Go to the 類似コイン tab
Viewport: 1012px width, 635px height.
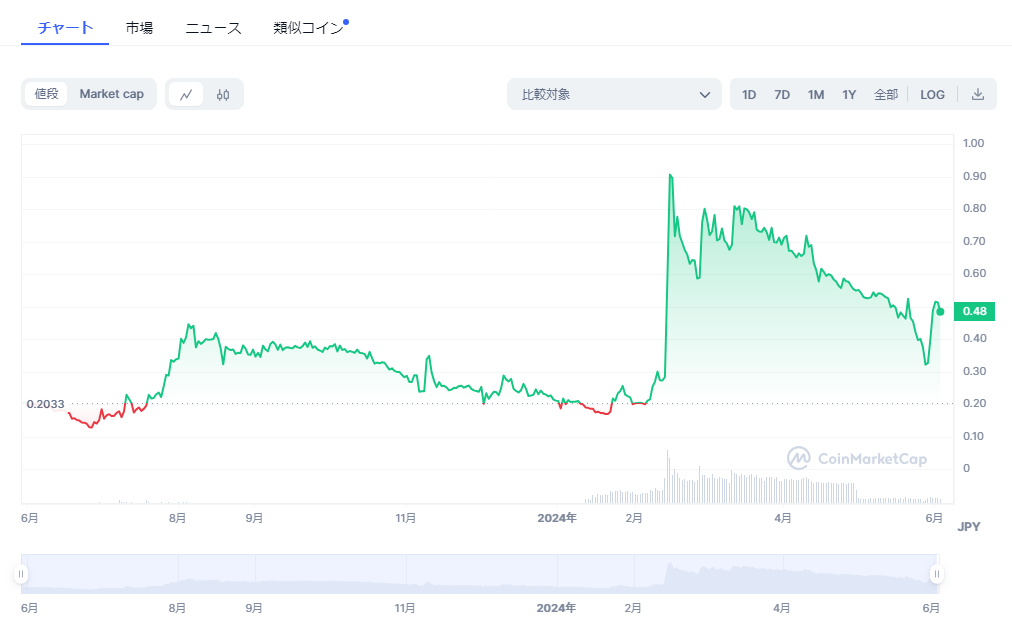click(308, 28)
